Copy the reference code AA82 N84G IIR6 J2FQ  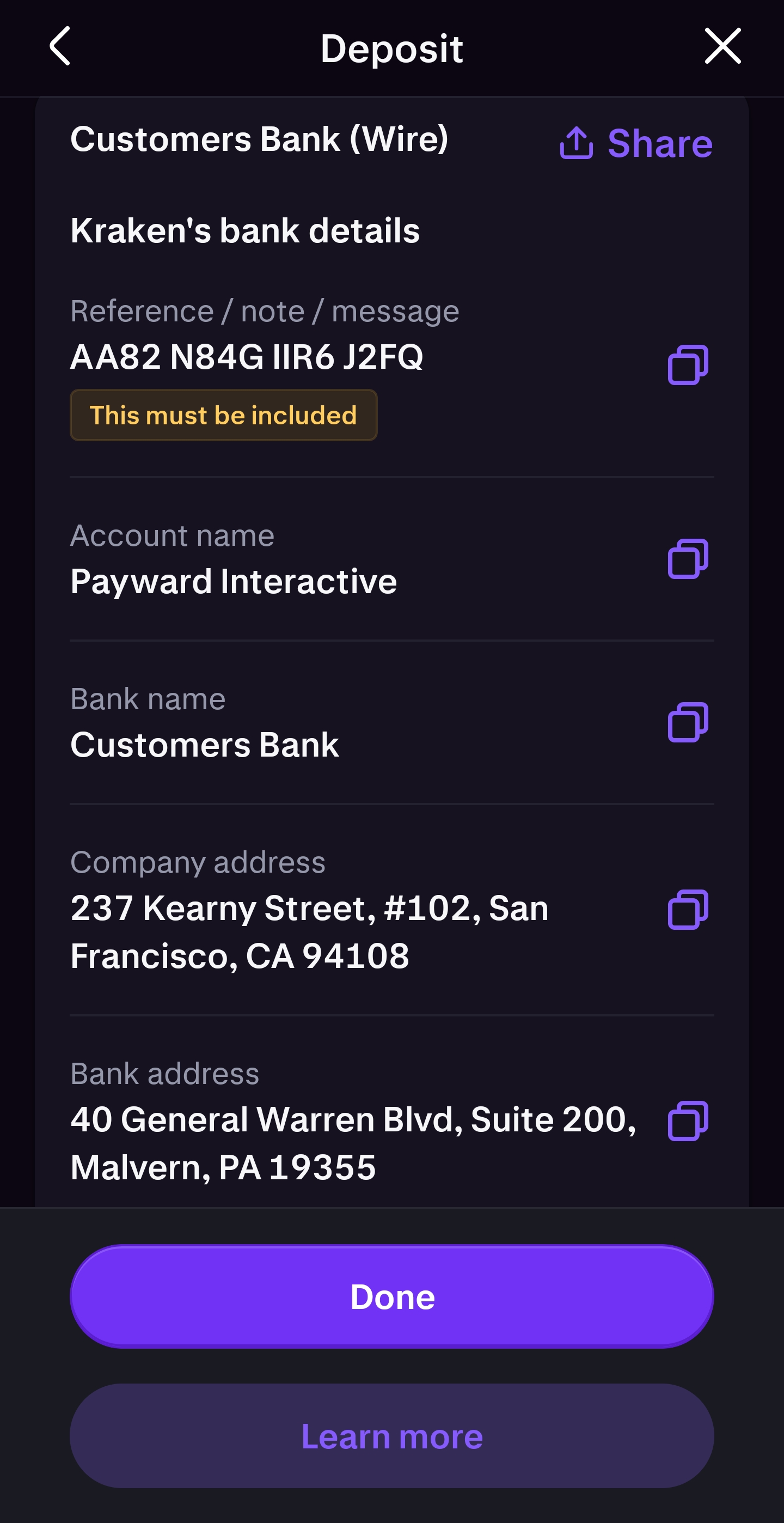[x=688, y=365]
